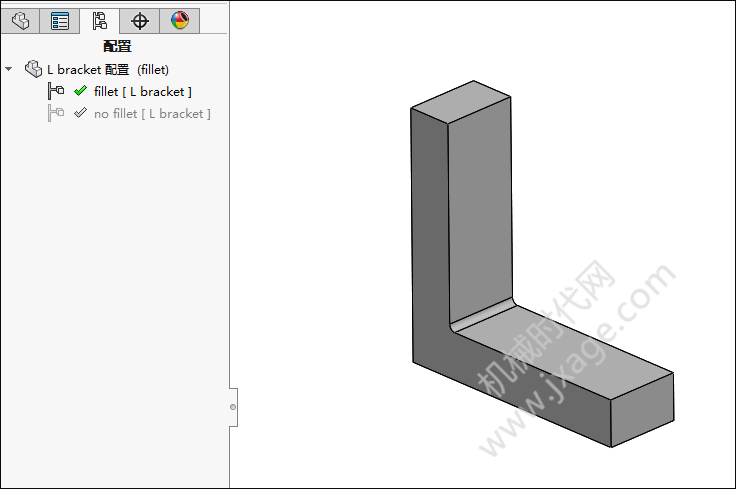Viewport: 736px width, 489px height.
Task: Open the DimXpertManager crosshair tab
Action: click(139, 21)
